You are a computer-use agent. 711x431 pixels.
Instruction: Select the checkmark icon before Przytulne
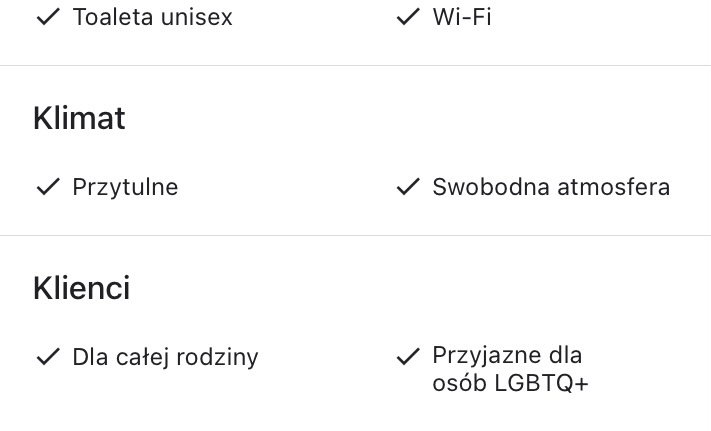[48, 187]
